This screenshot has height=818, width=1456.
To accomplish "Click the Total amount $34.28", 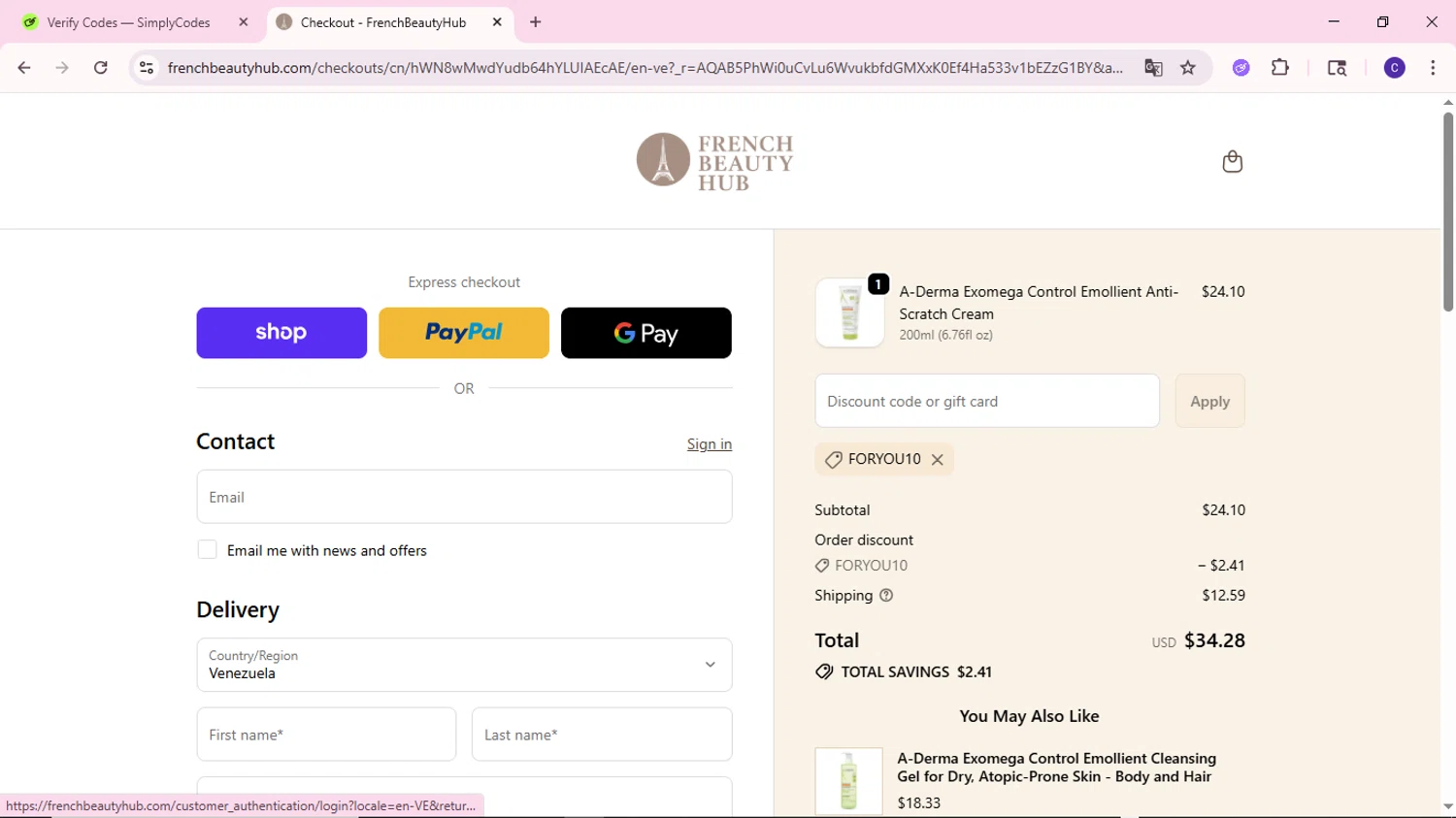I will coord(1214,640).
